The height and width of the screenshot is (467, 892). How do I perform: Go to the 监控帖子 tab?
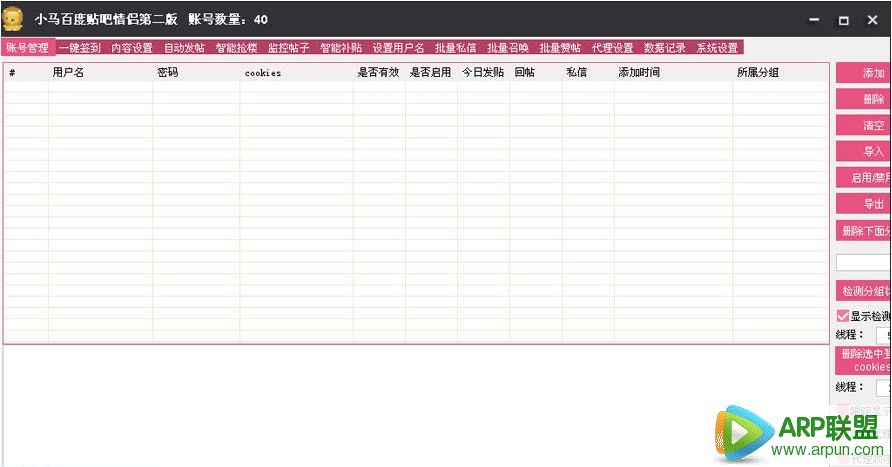pyautogui.click(x=288, y=48)
